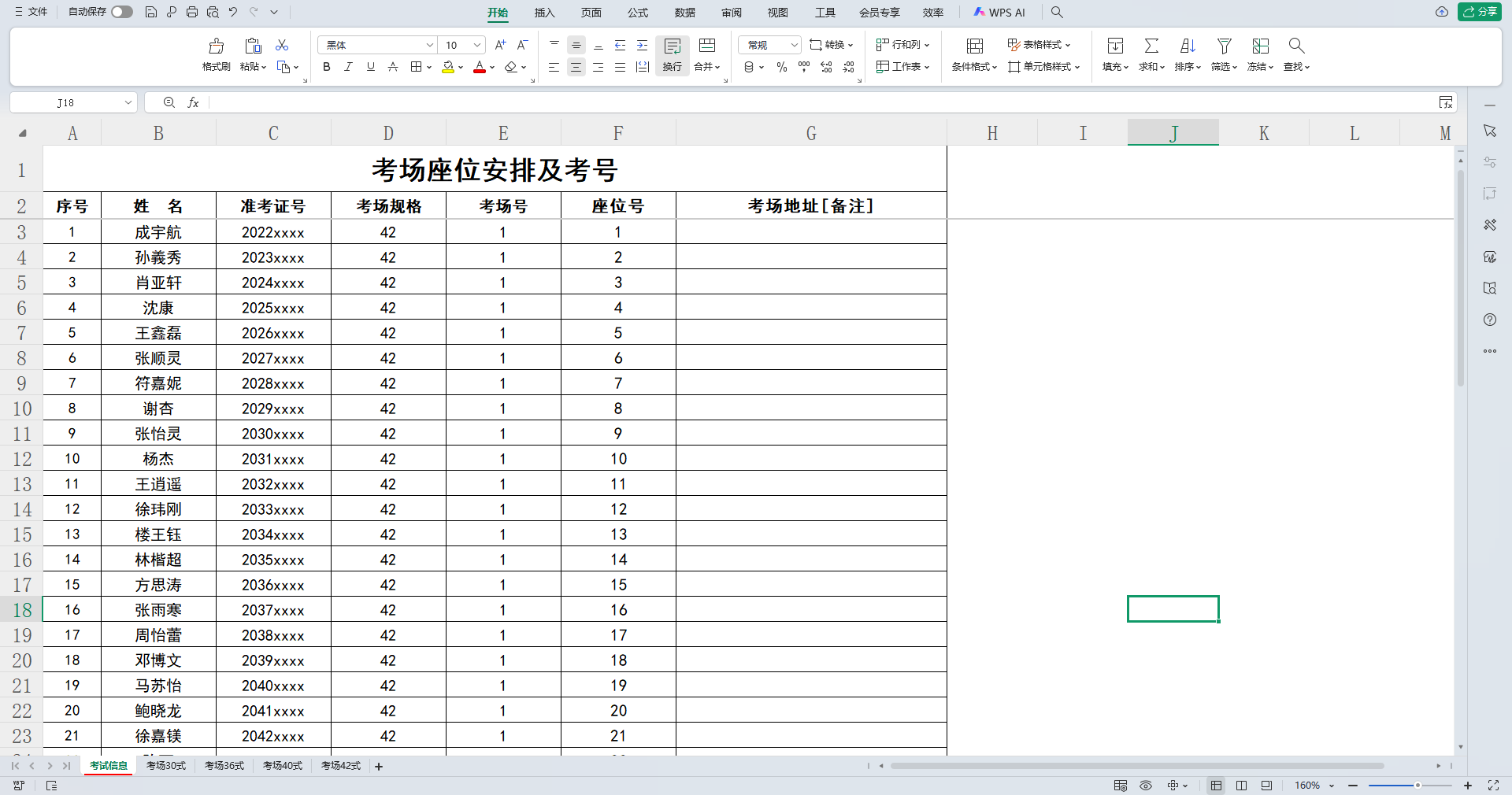
Task: Toggle wrap text (换行) button
Action: pyautogui.click(x=672, y=54)
